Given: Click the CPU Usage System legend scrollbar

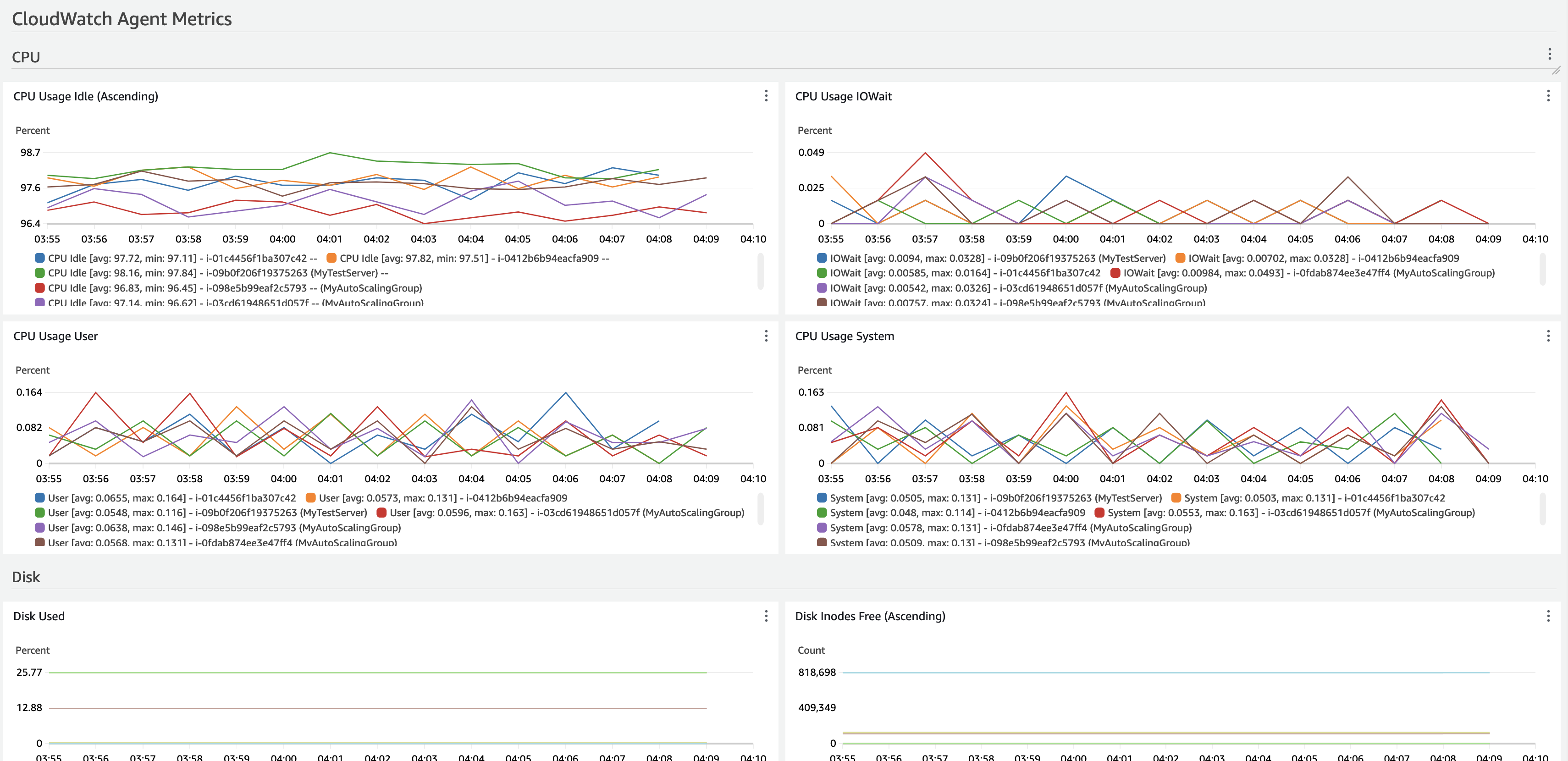Looking at the screenshot, I should [1542, 509].
